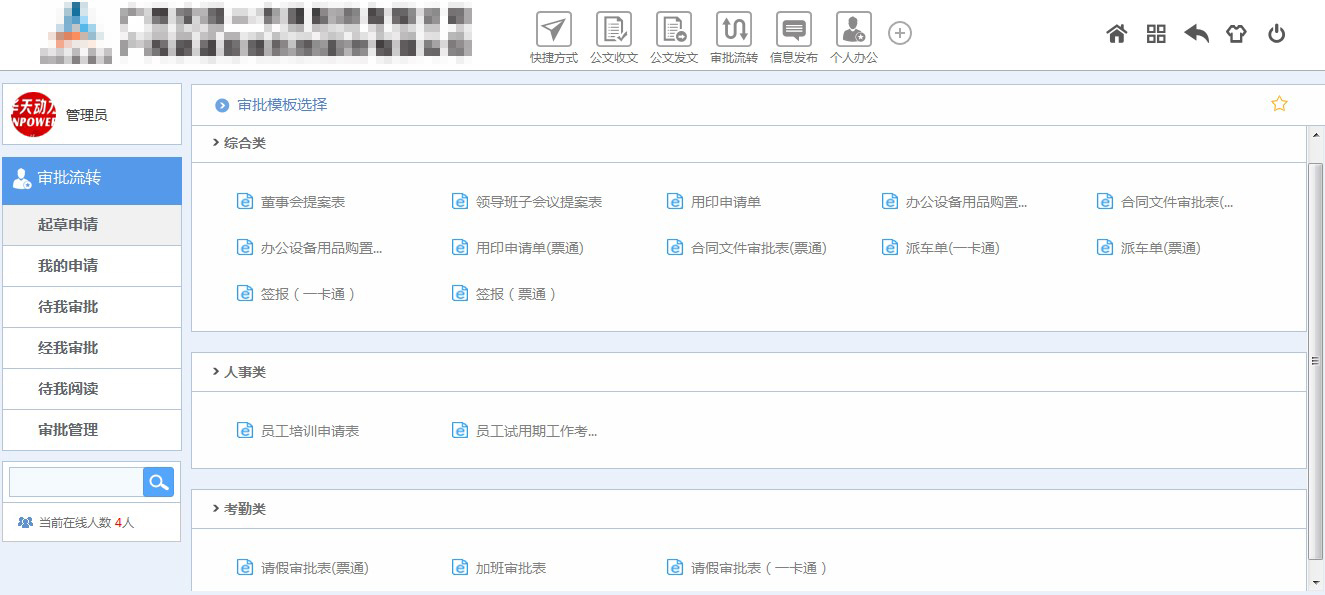Open the 快捷方式 shortcut icon
1325x595 pixels.
click(x=554, y=31)
